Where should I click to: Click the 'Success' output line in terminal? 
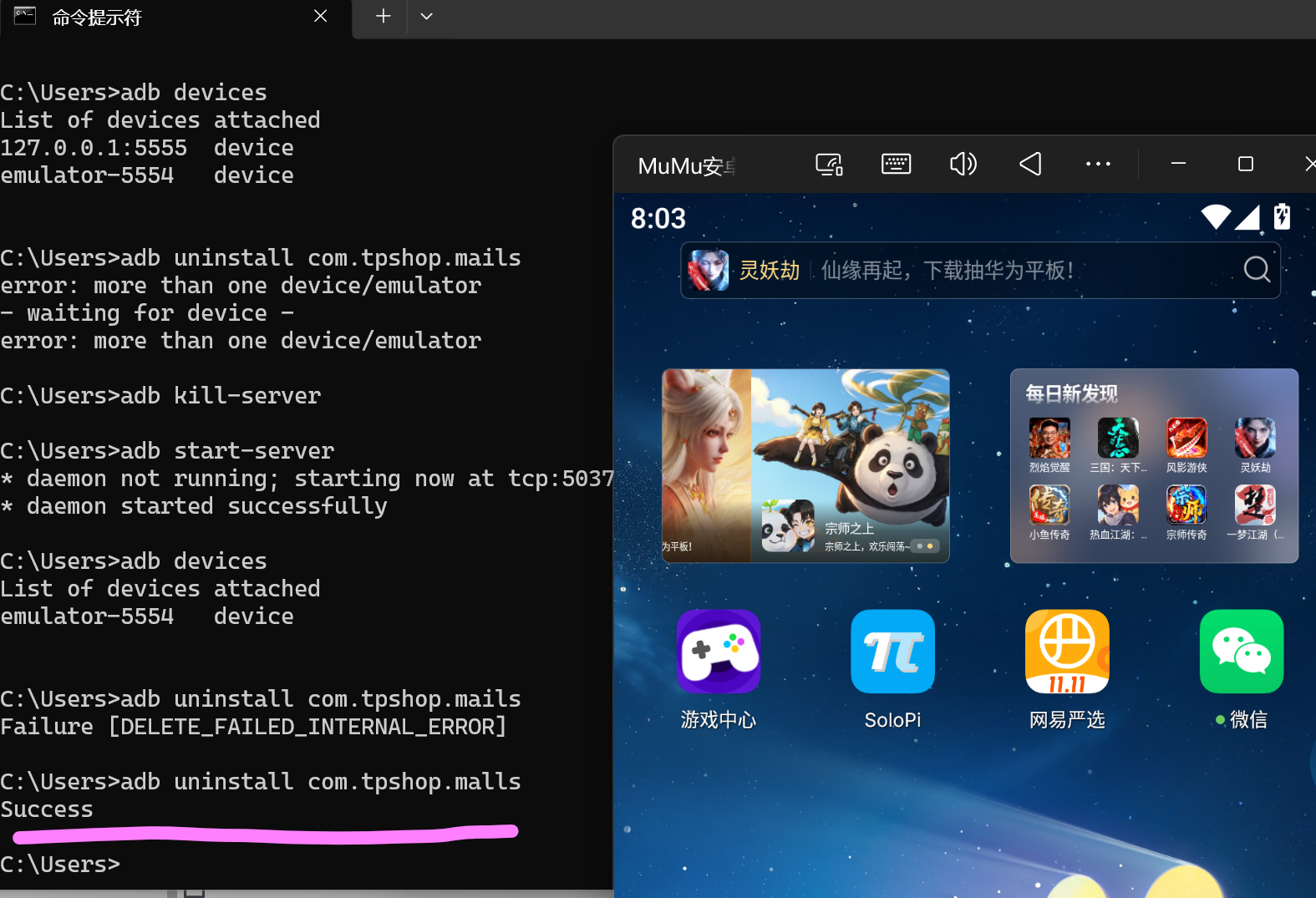pos(47,809)
